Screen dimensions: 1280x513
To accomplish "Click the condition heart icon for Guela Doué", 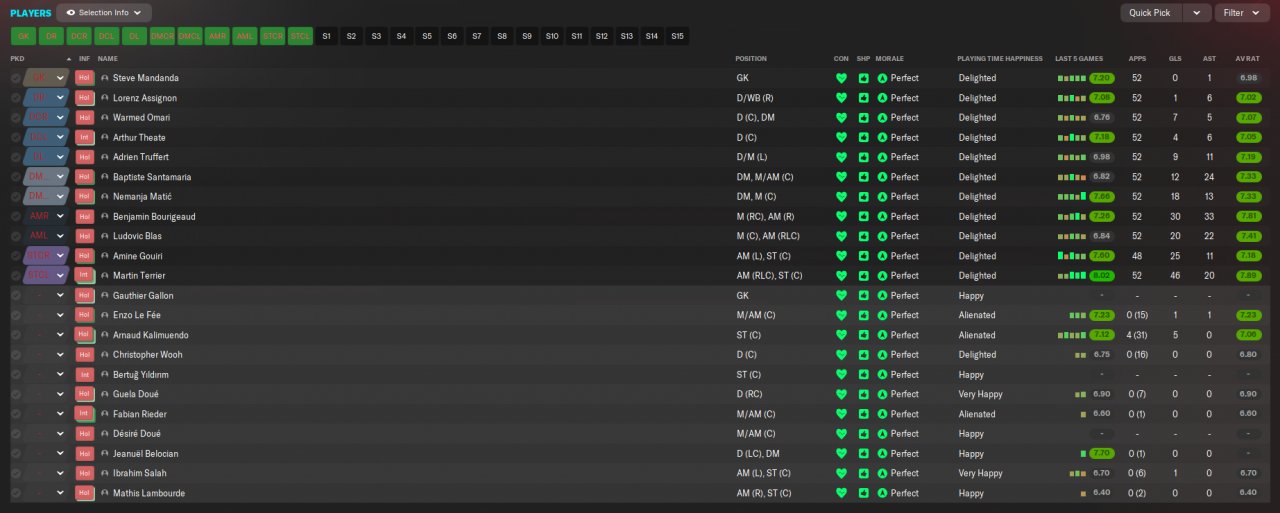I will 841,394.
